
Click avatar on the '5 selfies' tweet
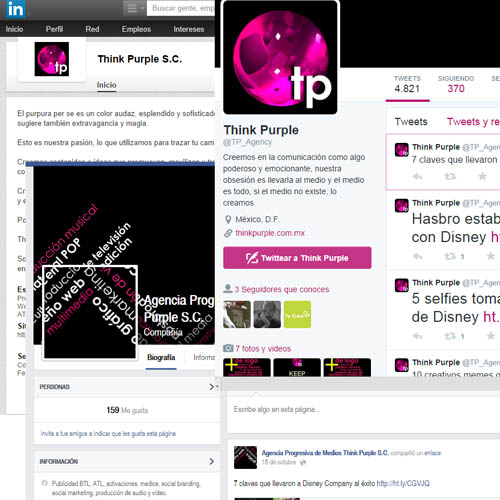coord(402,285)
